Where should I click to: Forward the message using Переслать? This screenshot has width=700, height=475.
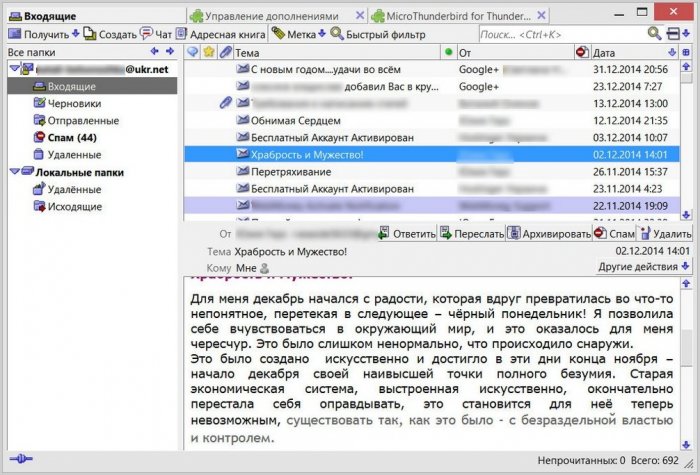470,233
